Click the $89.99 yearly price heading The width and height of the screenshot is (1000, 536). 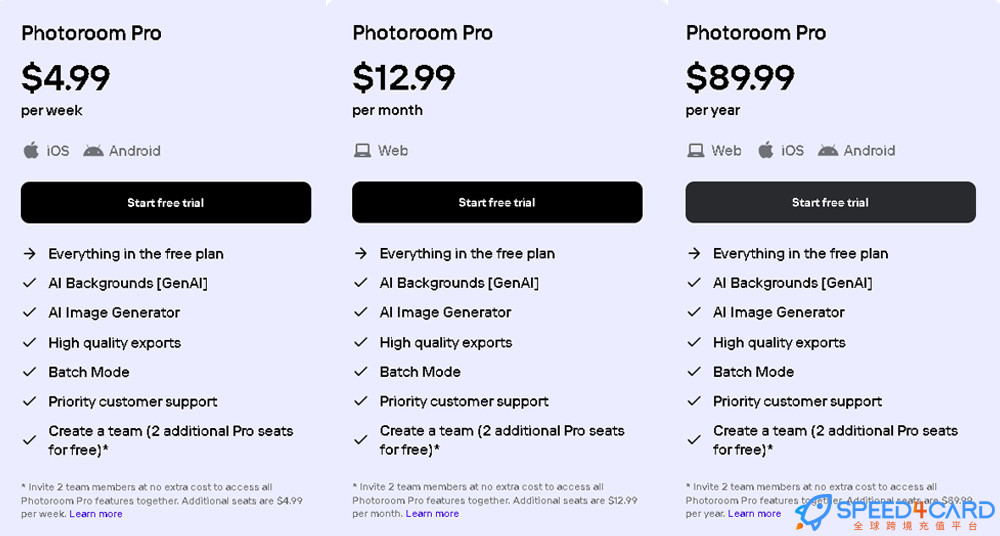(x=740, y=77)
